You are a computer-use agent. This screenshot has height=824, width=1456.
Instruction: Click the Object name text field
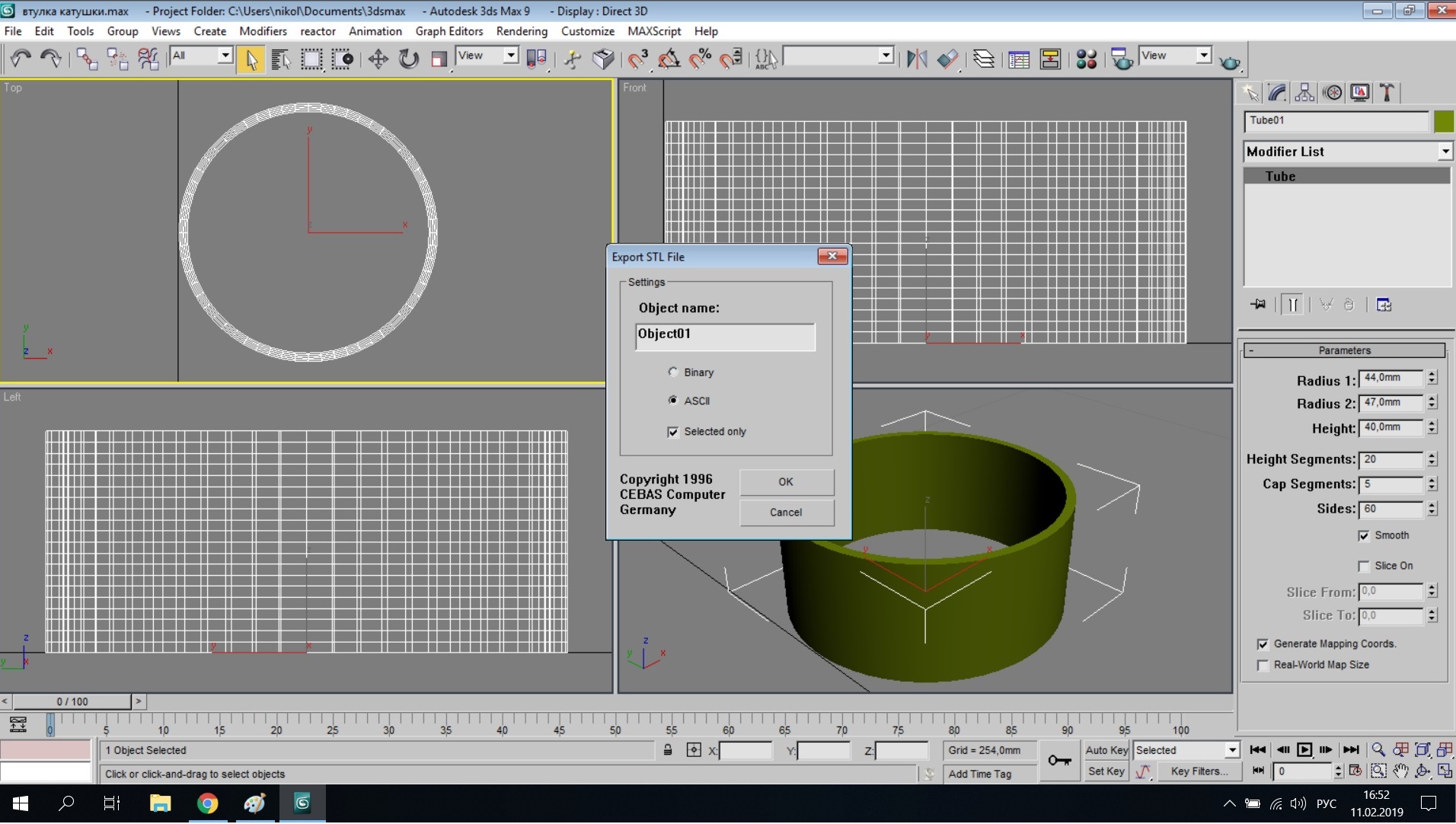tap(724, 337)
